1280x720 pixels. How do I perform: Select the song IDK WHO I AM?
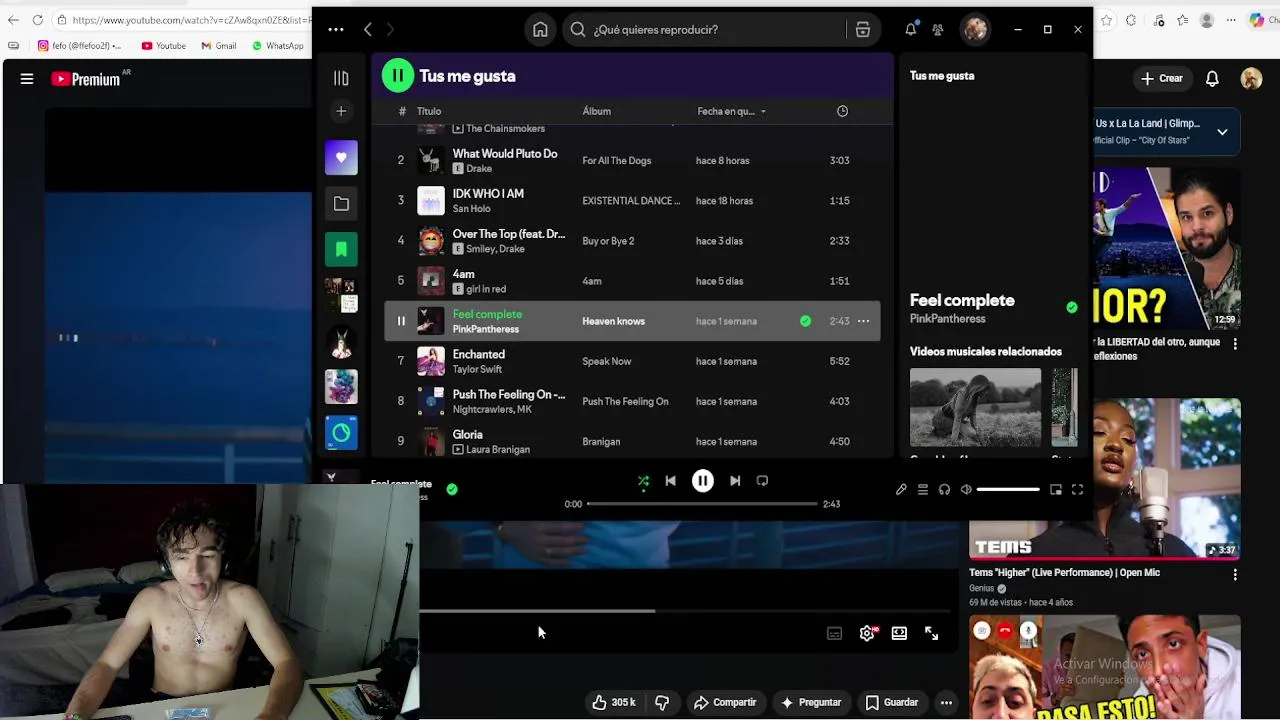(488, 194)
